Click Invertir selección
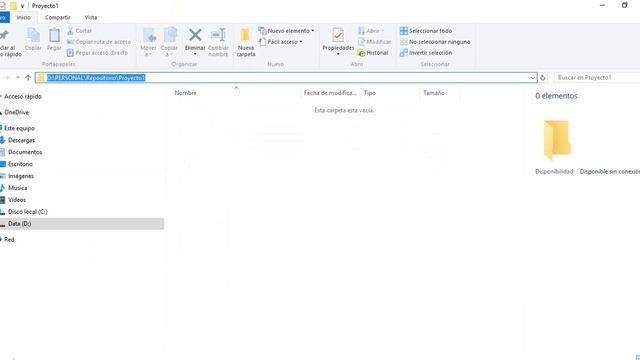This screenshot has height=360, width=640. [x=426, y=53]
